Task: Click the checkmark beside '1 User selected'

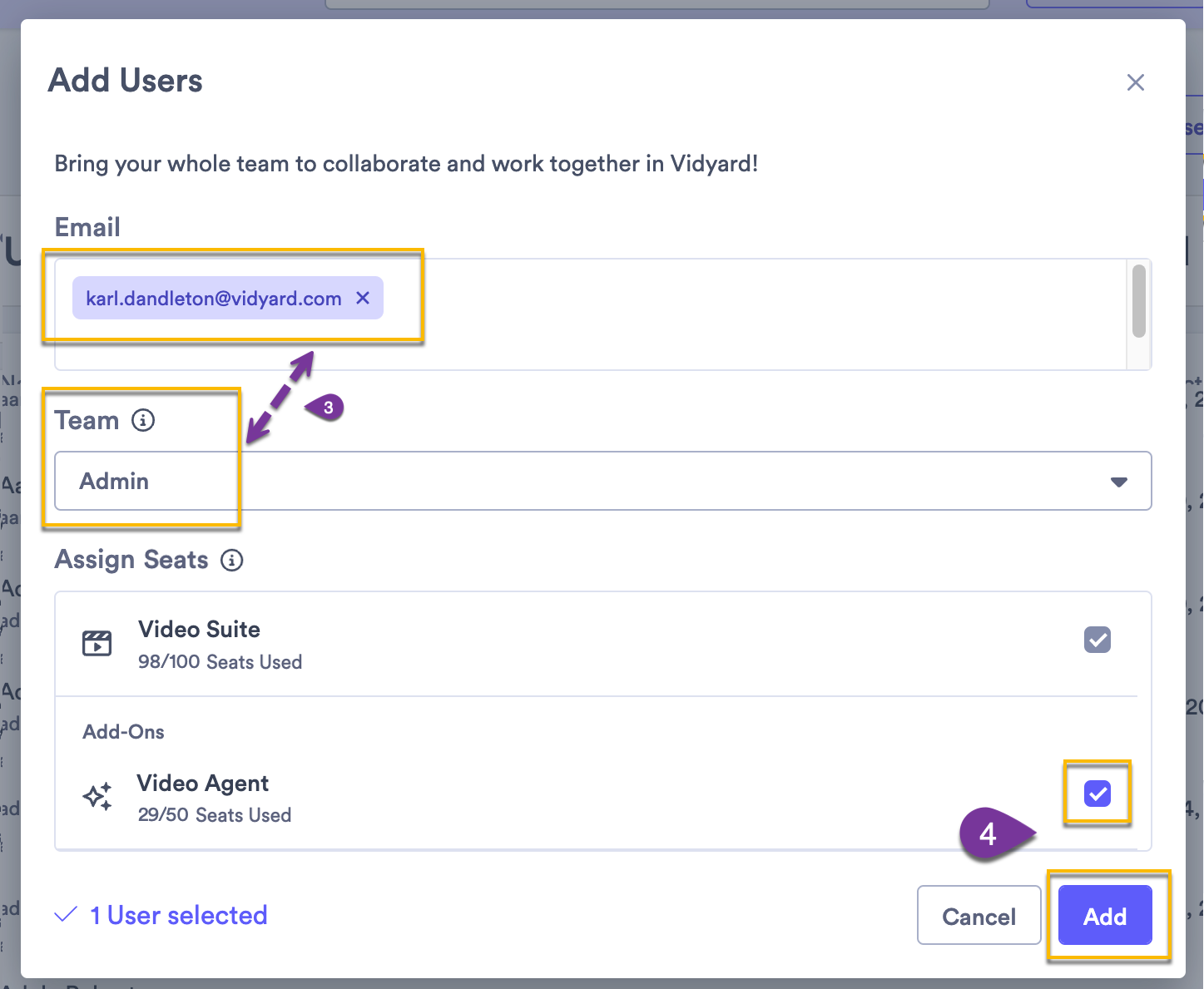Action: tap(65, 914)
